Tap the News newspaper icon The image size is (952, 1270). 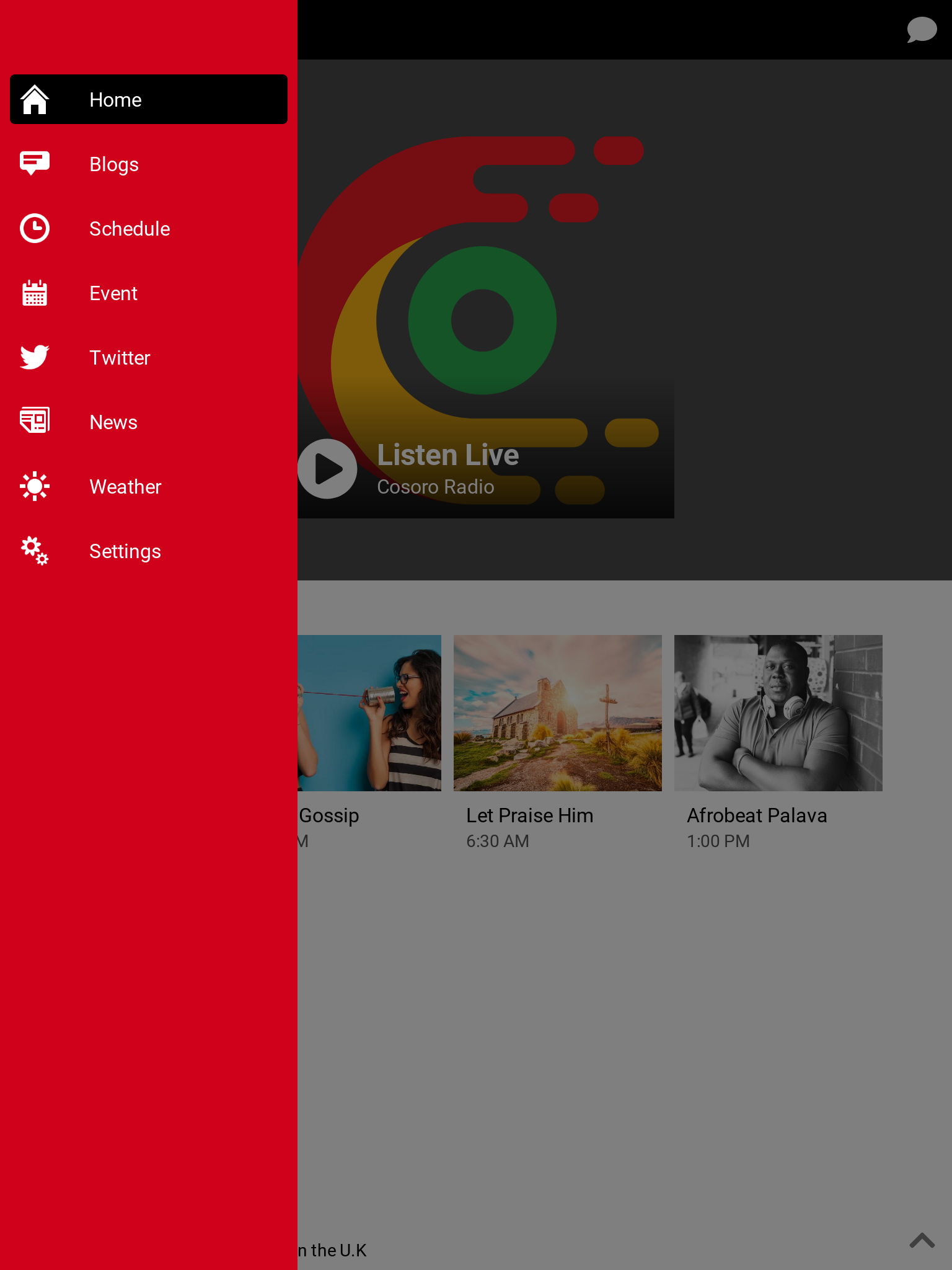[35, 421]
